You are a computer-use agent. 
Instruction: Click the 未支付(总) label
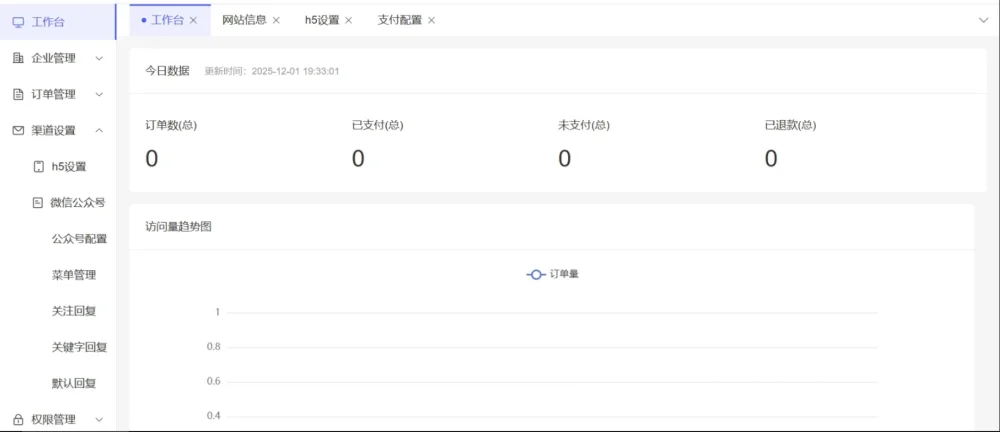584,126
